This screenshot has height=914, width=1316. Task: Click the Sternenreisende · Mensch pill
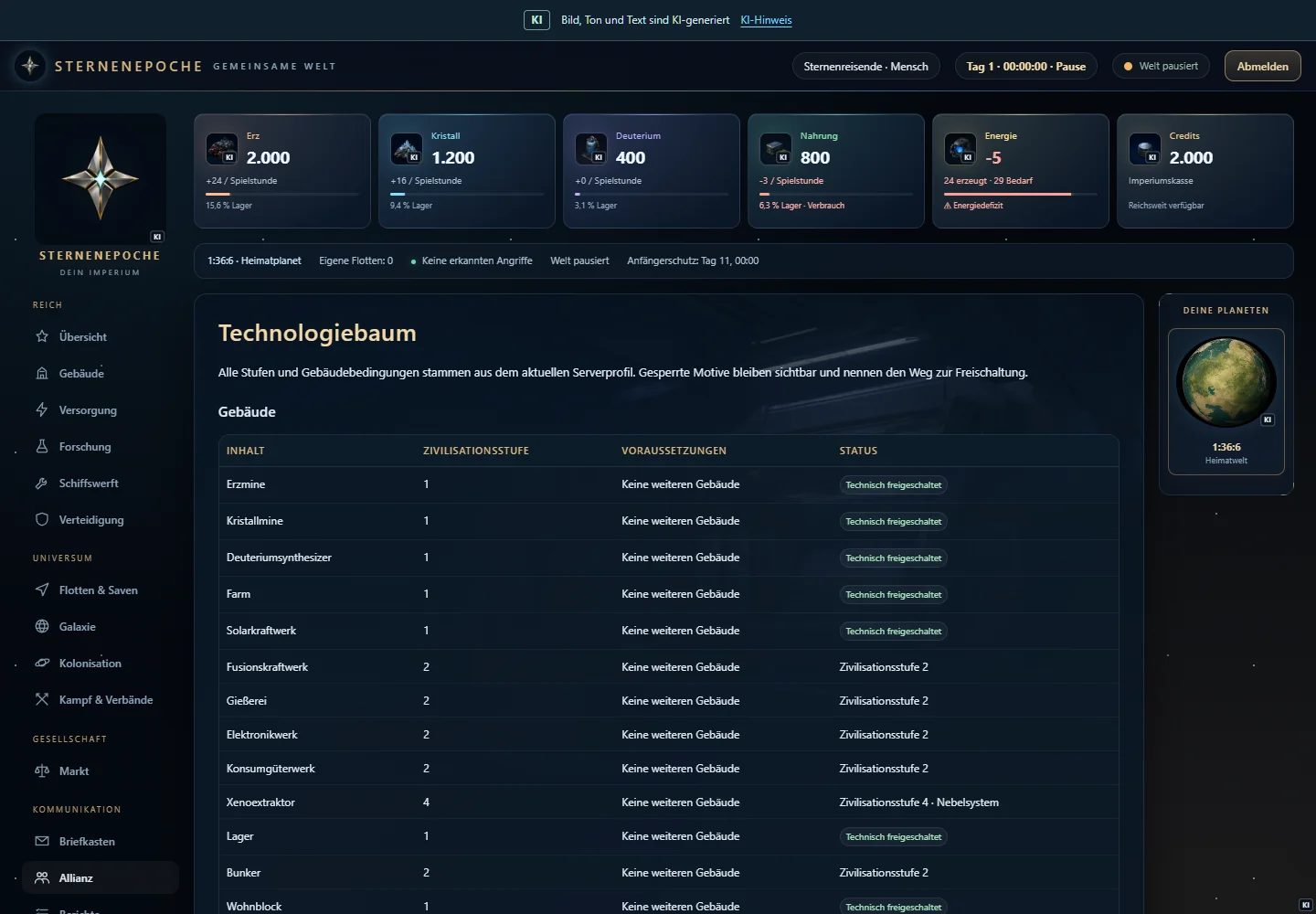click(x=865, y=66)
